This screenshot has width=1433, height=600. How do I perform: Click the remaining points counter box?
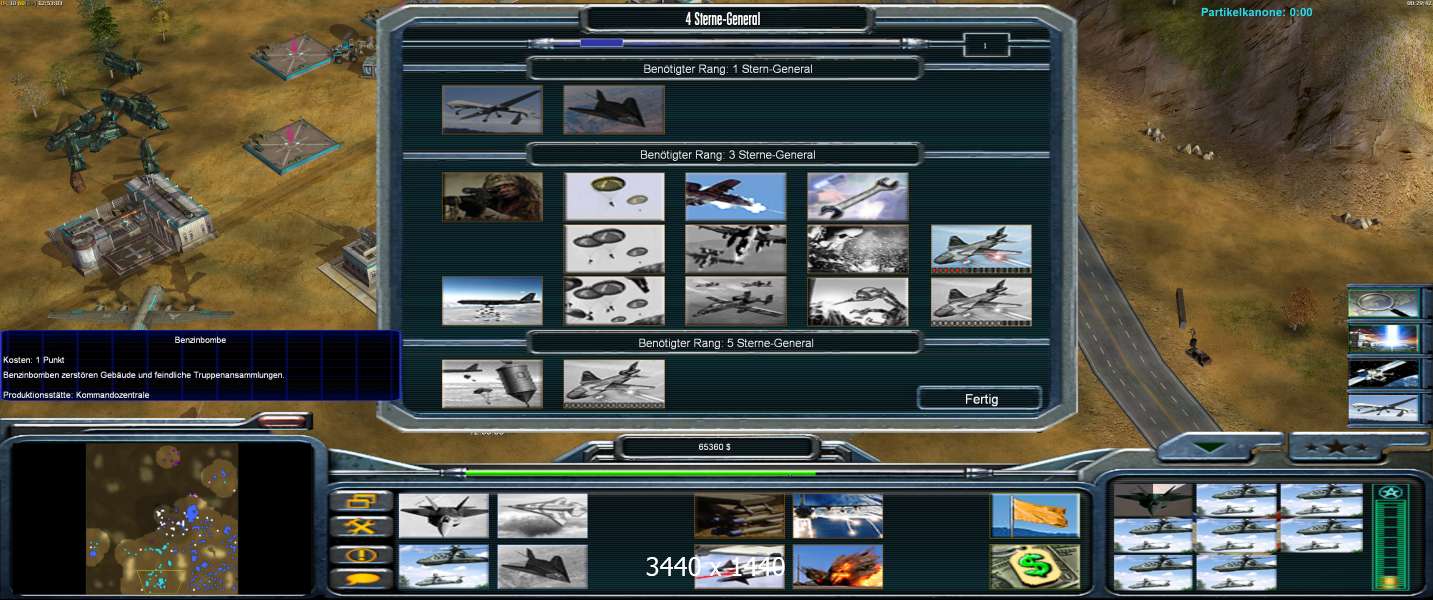(x=986, y=45)
